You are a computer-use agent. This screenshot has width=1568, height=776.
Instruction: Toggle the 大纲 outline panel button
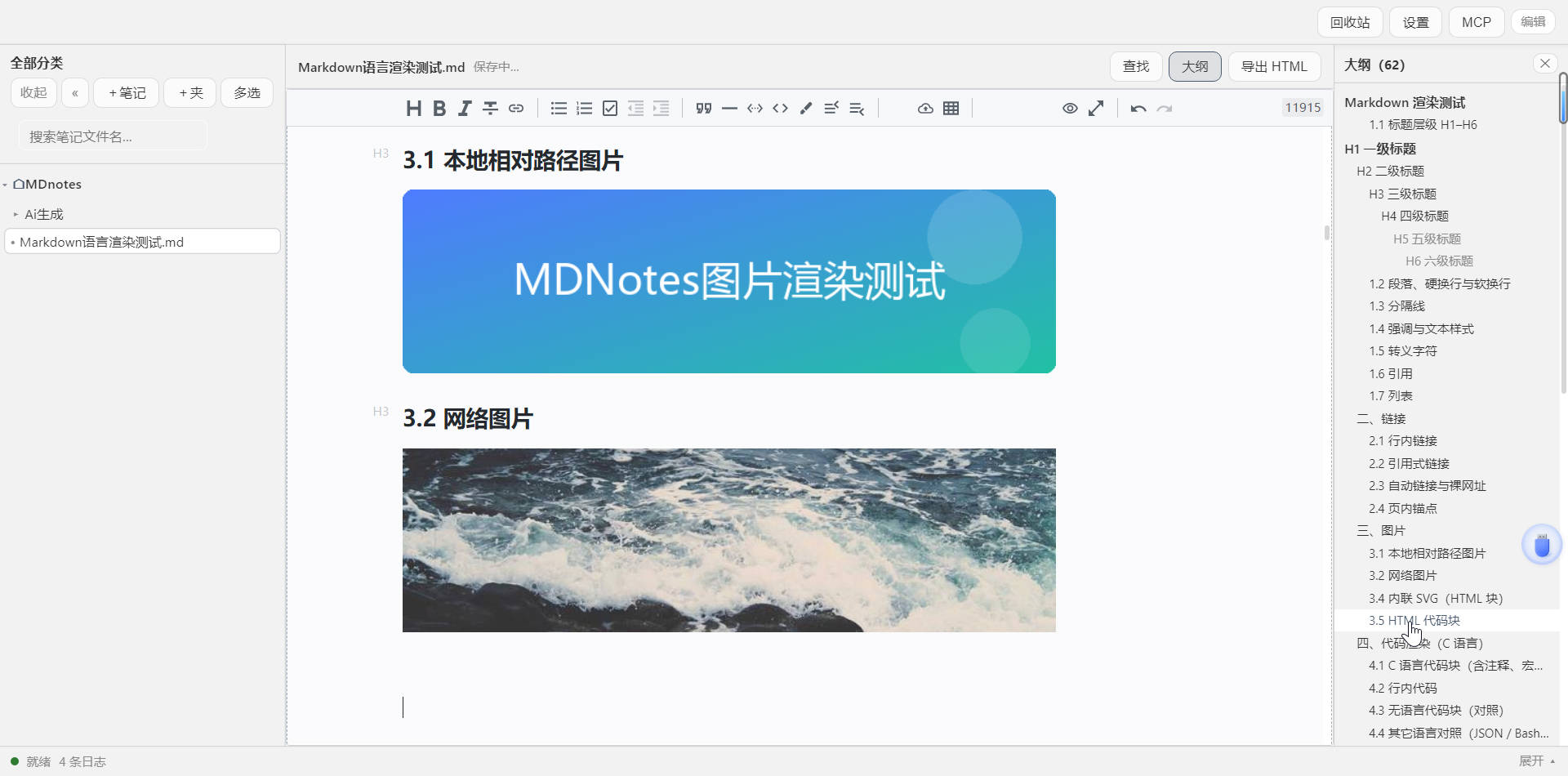[x=1195, y=66]
